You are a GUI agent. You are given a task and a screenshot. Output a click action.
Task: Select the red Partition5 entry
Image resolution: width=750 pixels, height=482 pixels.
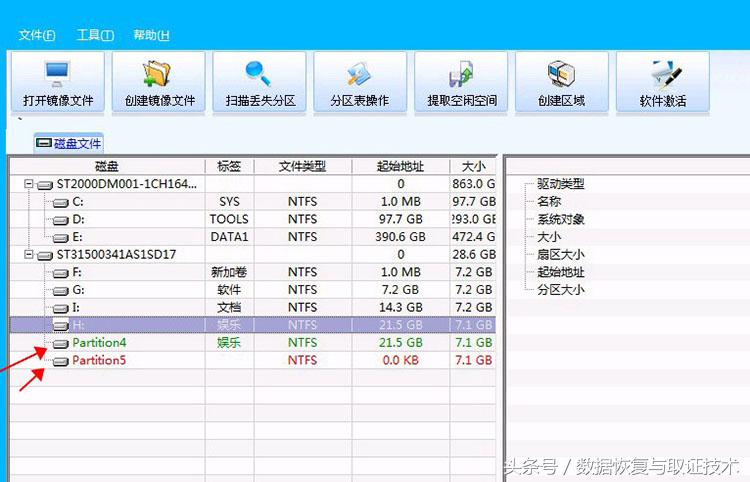tap(253, 360)
